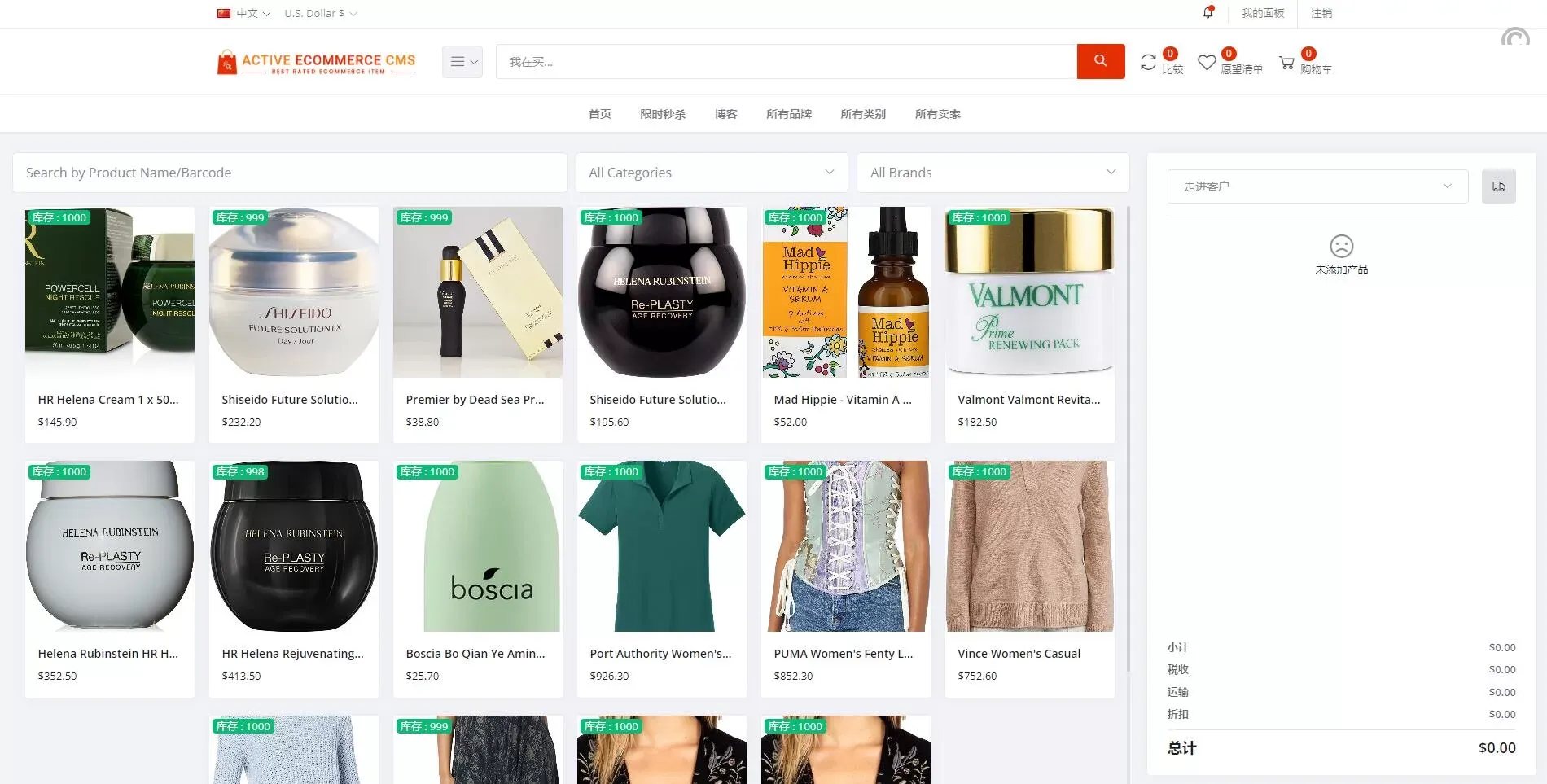Open the hamburger category menu button
Viewport: 1547px width, 784px height.
click(x=462, y=62)
